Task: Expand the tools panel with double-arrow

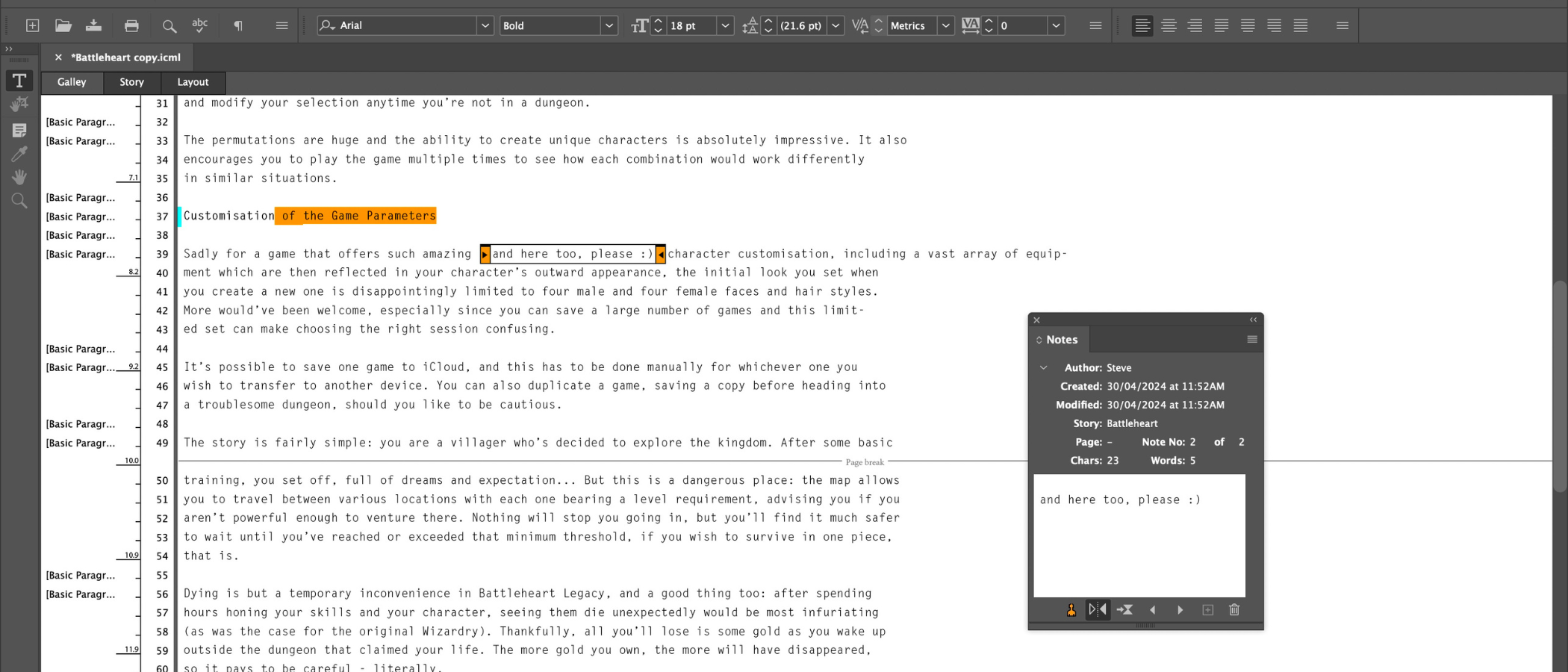Action: (x=9, y=49)
